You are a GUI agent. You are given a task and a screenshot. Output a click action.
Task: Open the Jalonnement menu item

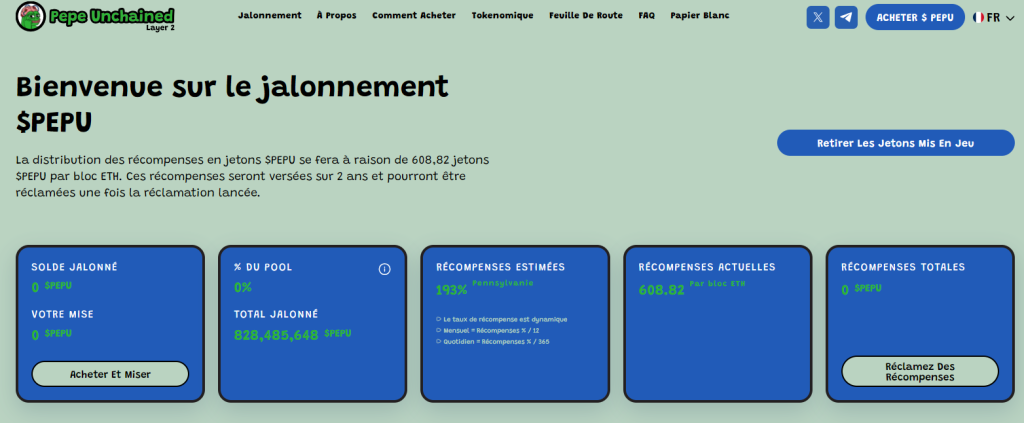click(x=270, y=16)
